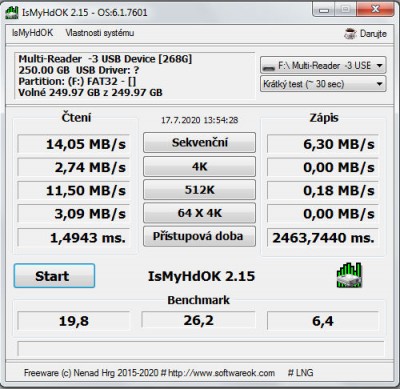400x389 pixels.
Task: Select the 11,50 MB/s read value
Action: click(x=74, y=191)
